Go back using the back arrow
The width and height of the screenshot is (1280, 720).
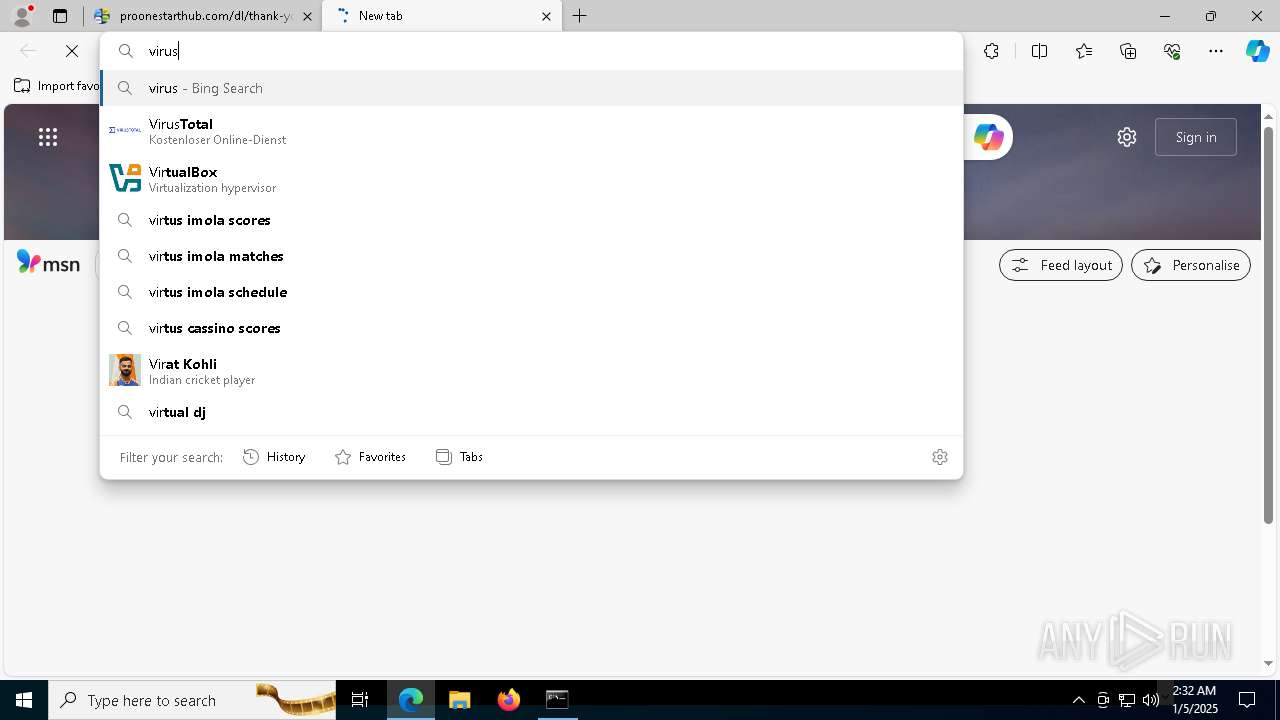(x=28, y=51)
